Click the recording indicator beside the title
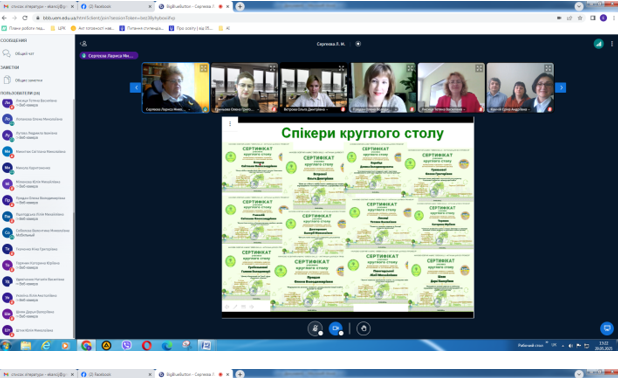 358,44
